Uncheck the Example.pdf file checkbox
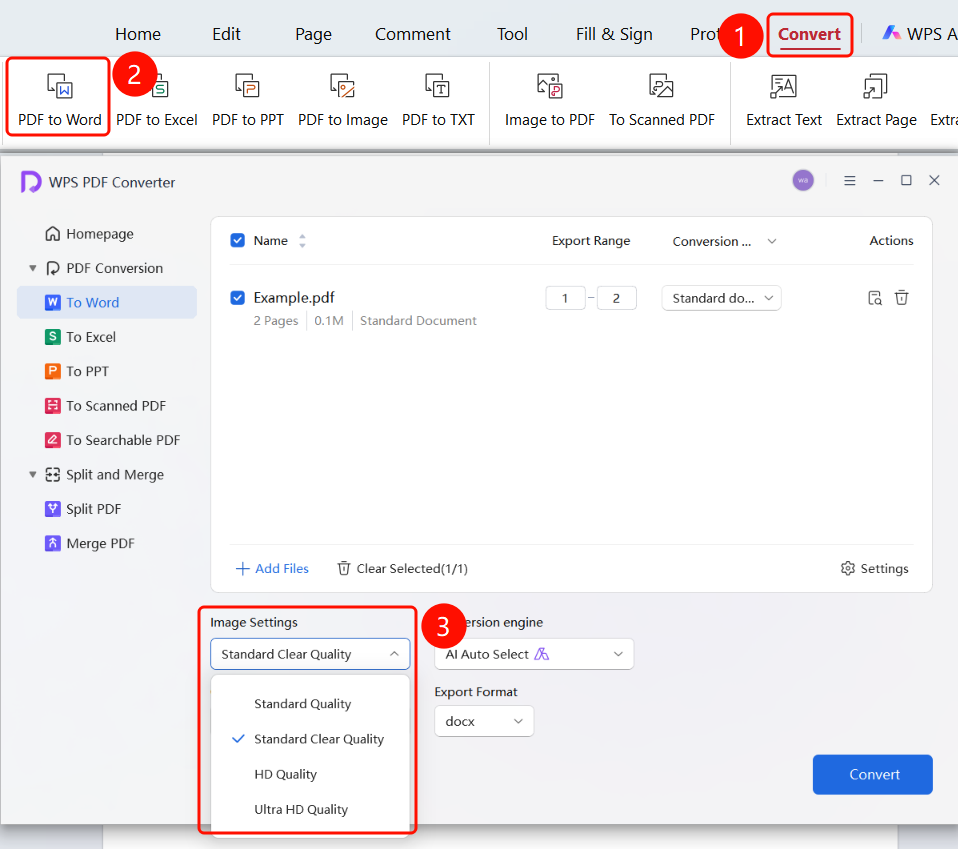This screenshot has height=849, width=958. point(238,297)
